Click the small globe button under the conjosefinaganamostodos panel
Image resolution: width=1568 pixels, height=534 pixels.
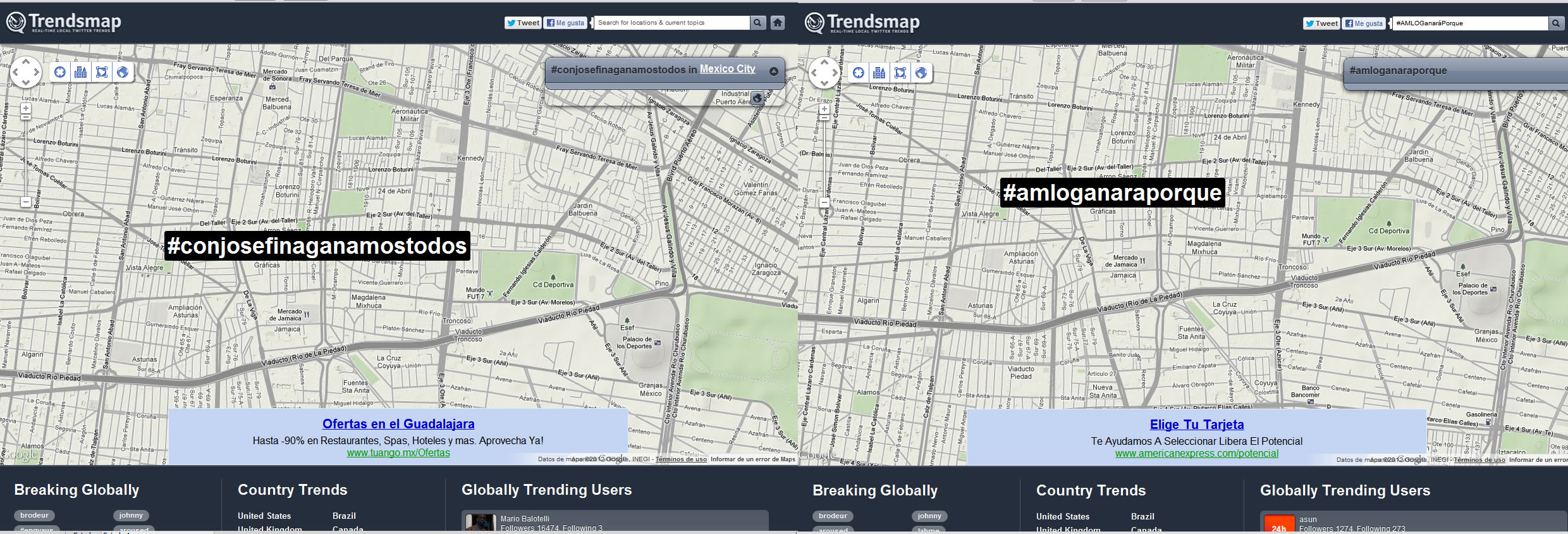coord(757,98)
